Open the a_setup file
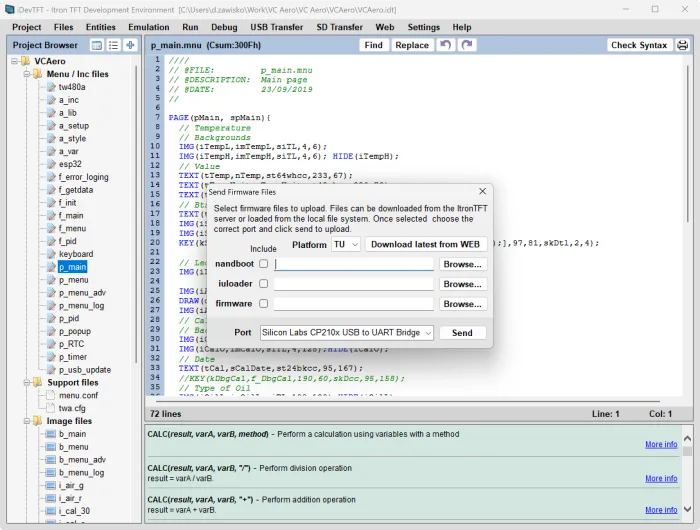Viewport: 700px width, 530px height. point(74,126)
